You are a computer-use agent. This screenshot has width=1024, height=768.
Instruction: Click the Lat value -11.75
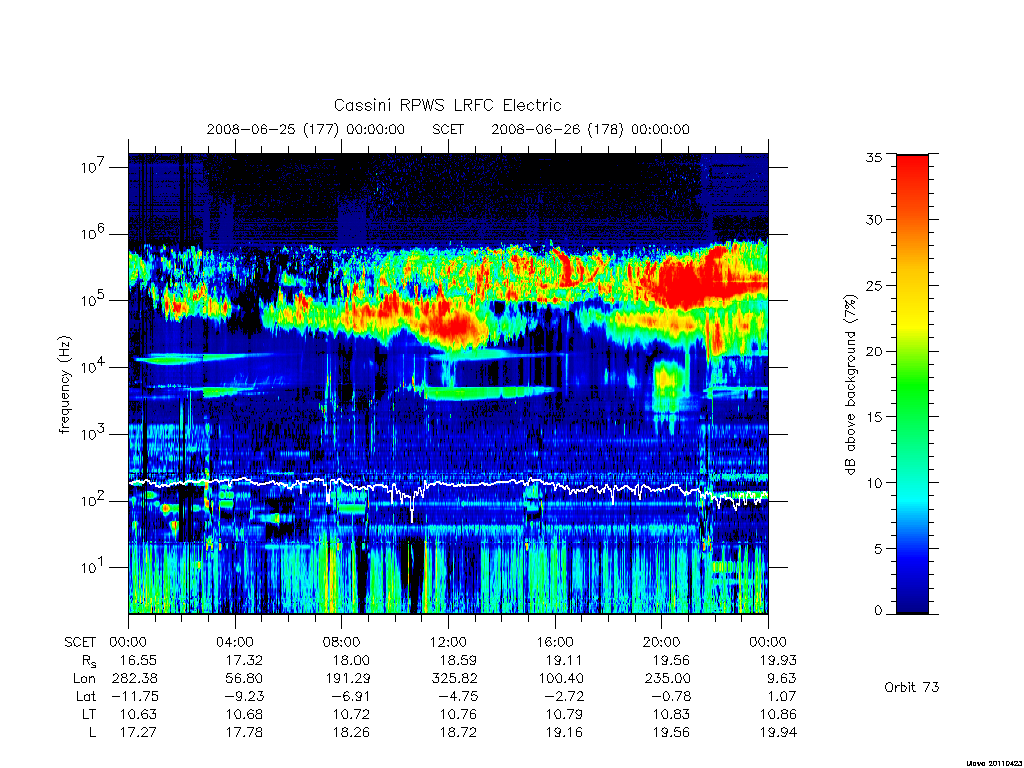136,696
